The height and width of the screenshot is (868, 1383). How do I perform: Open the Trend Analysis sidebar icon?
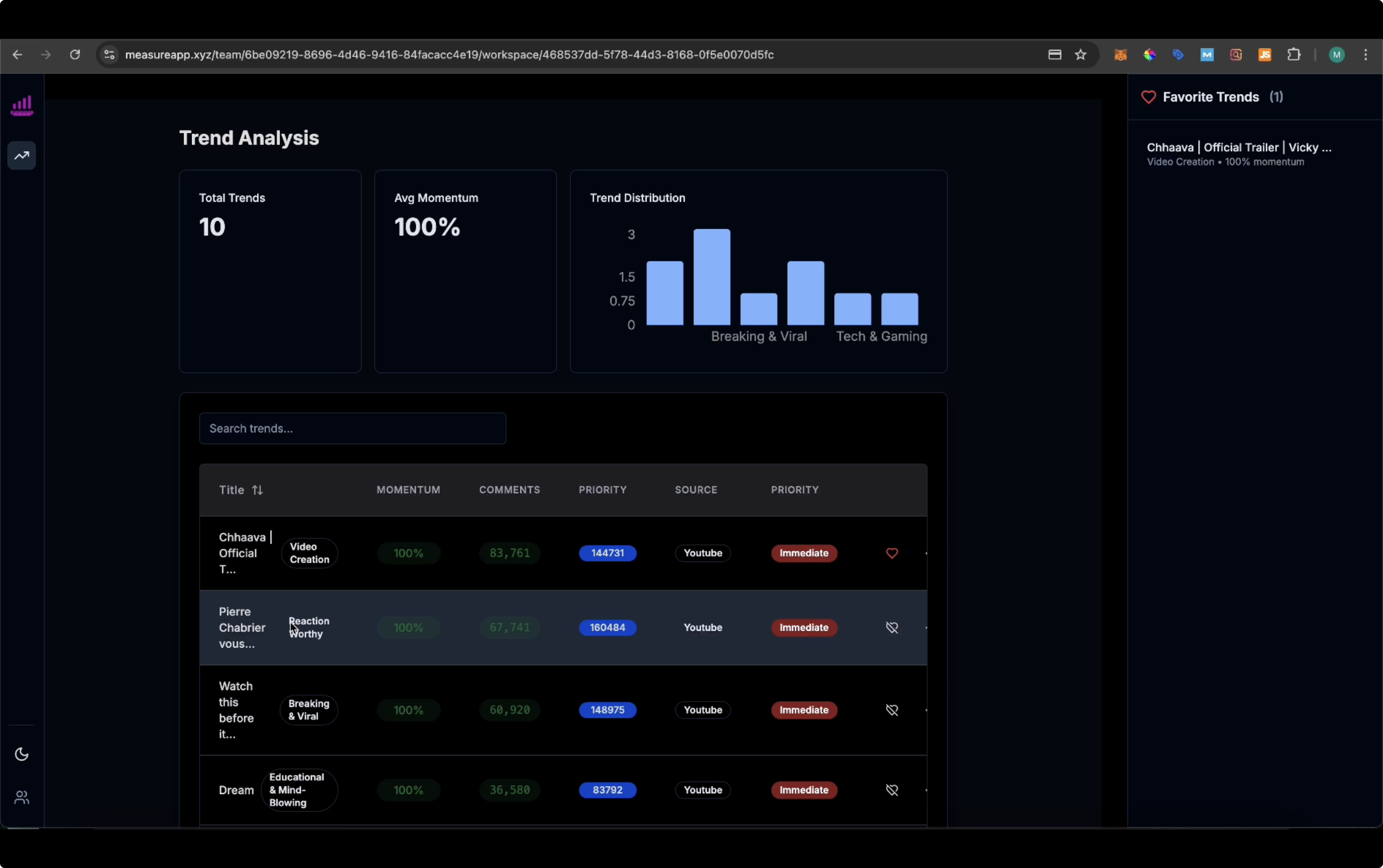click(22, 156)
